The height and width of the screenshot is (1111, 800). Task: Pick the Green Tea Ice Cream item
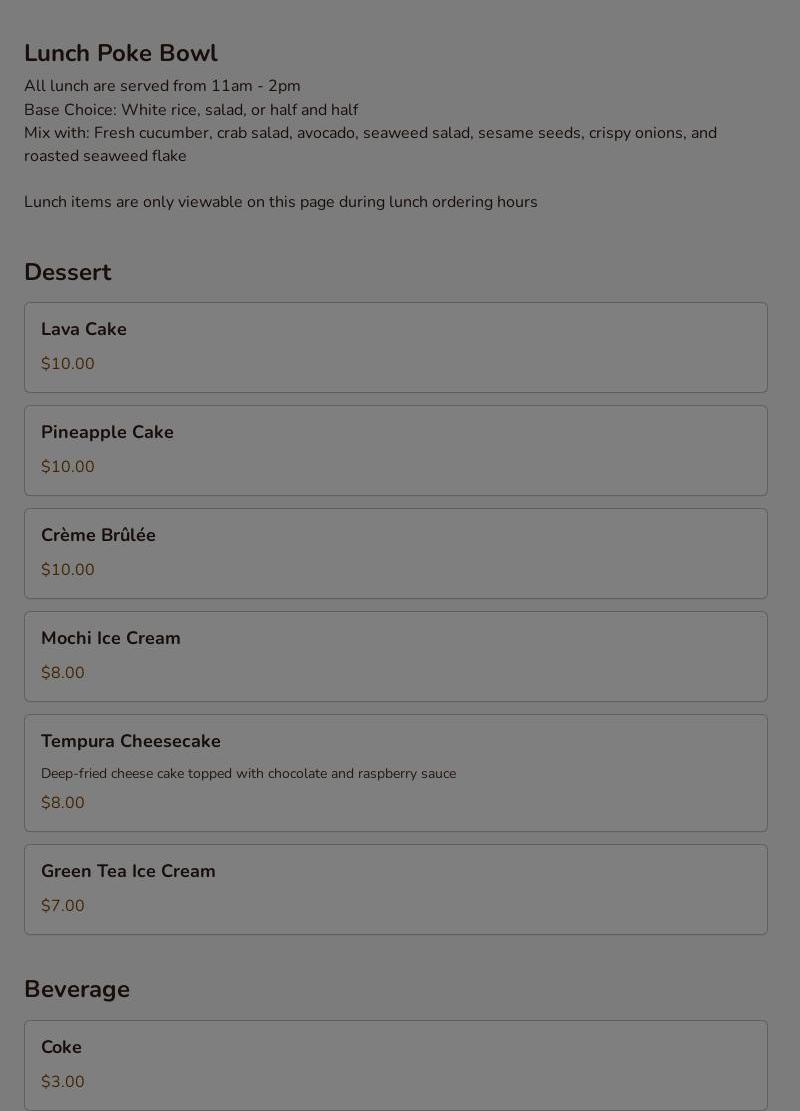(x=395, y=889)
